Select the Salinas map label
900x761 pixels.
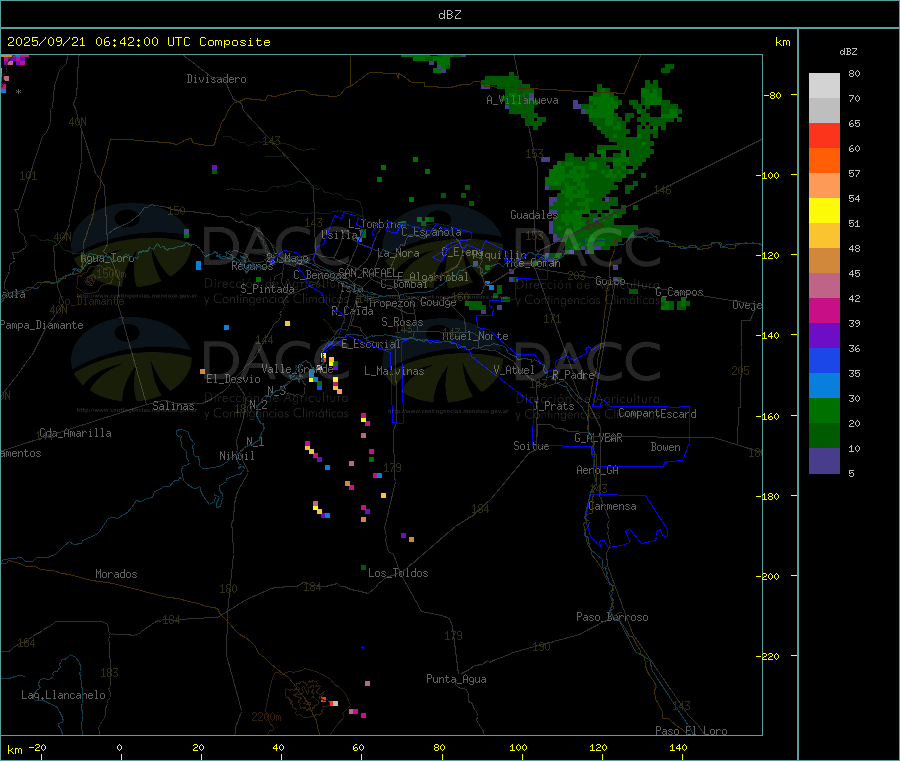tap(173, 406)
